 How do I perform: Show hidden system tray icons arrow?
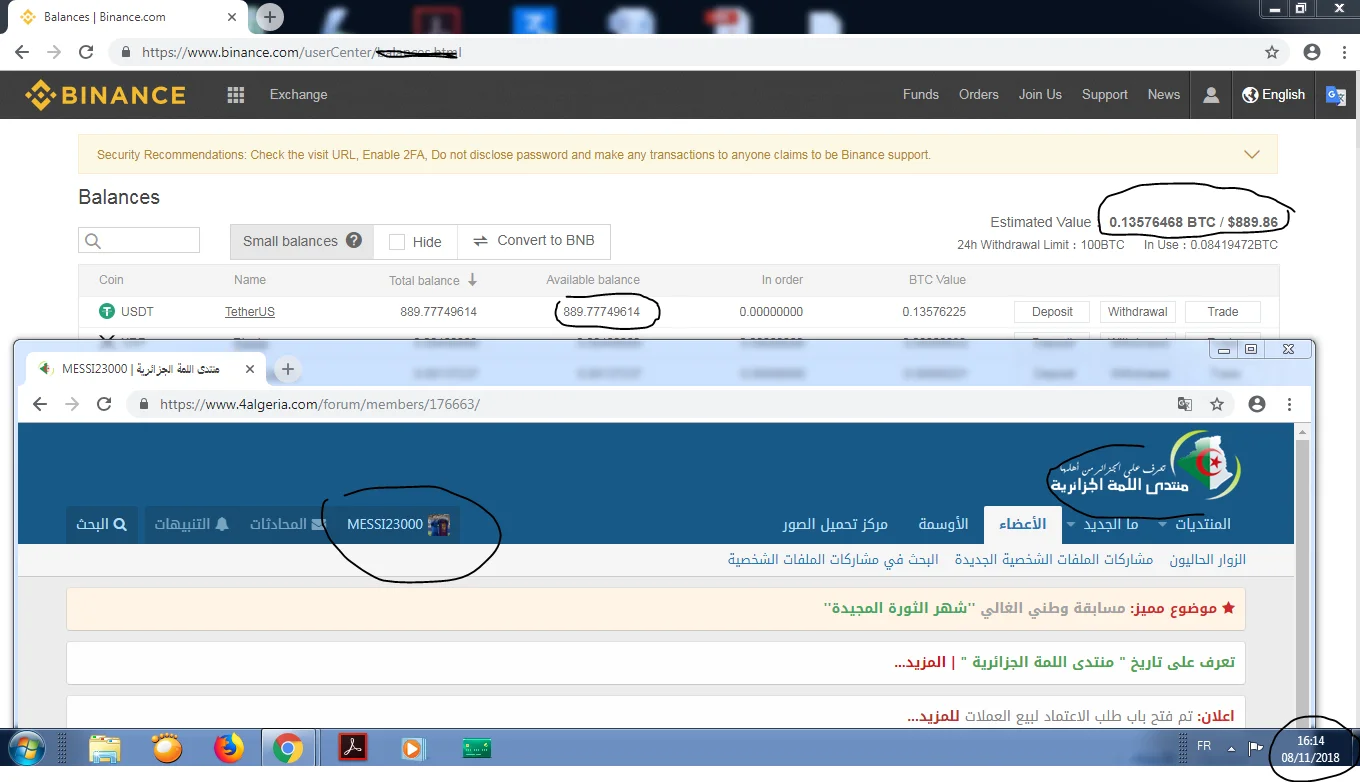(1232, 748)
